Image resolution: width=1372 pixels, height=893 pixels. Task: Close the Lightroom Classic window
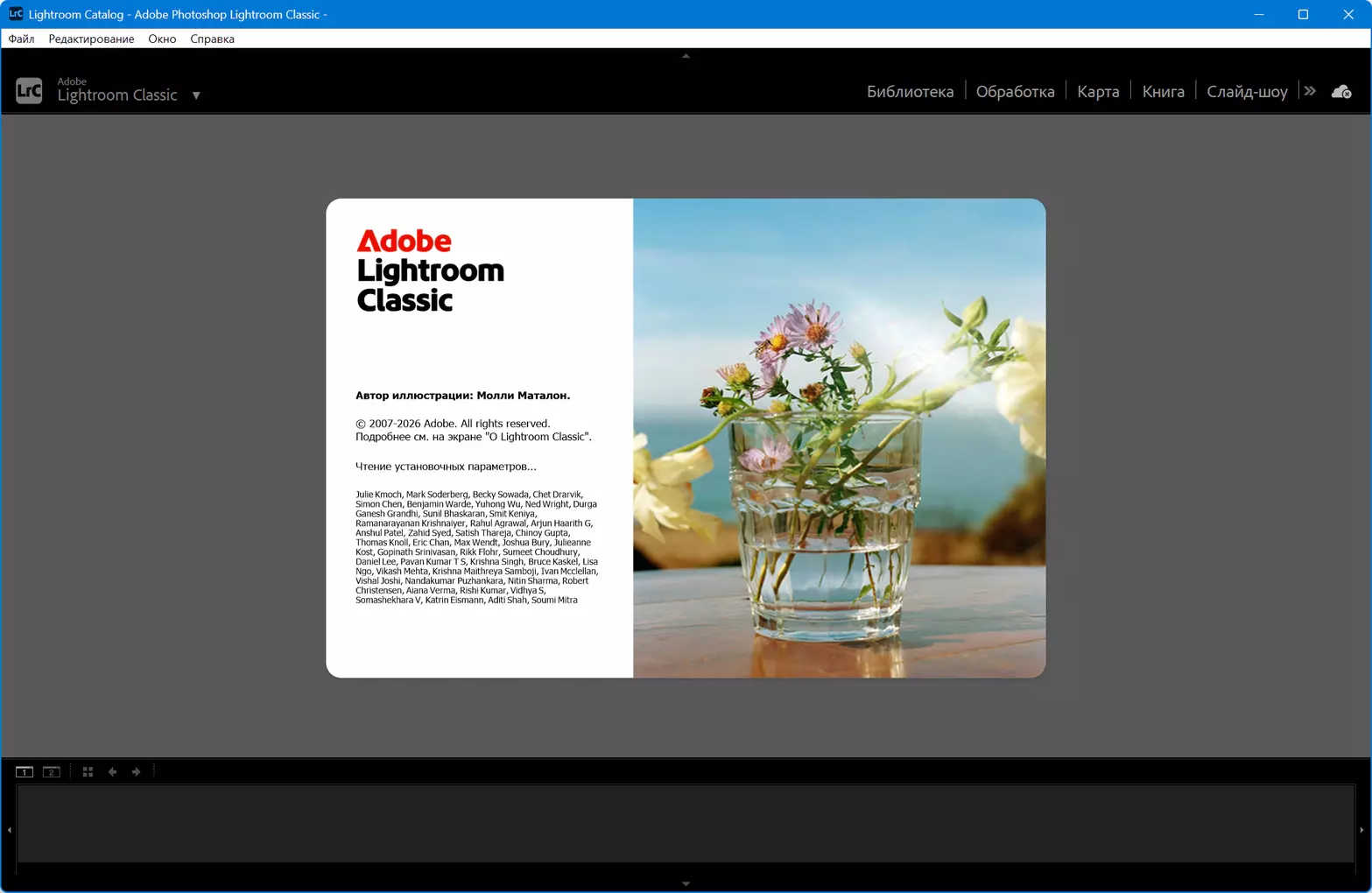click(1348, 14)
